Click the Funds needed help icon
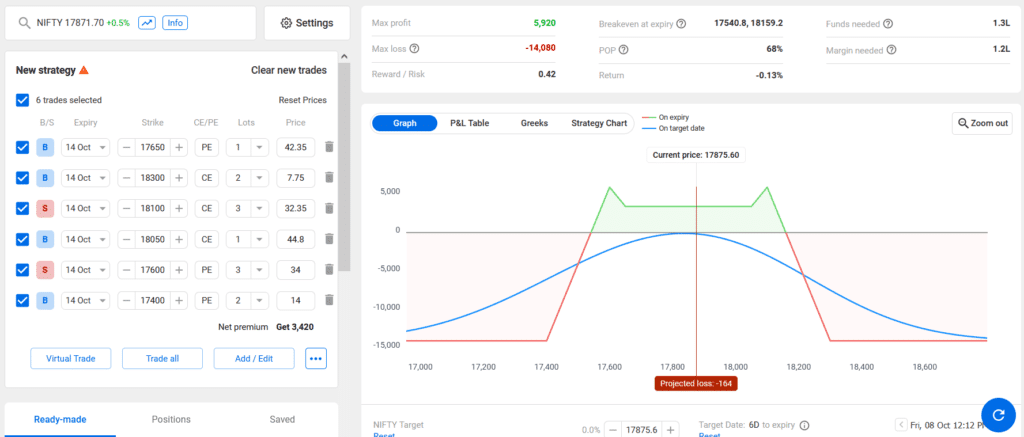The width and height of the screenshot is (1024, 437). (x=888, y=24)
